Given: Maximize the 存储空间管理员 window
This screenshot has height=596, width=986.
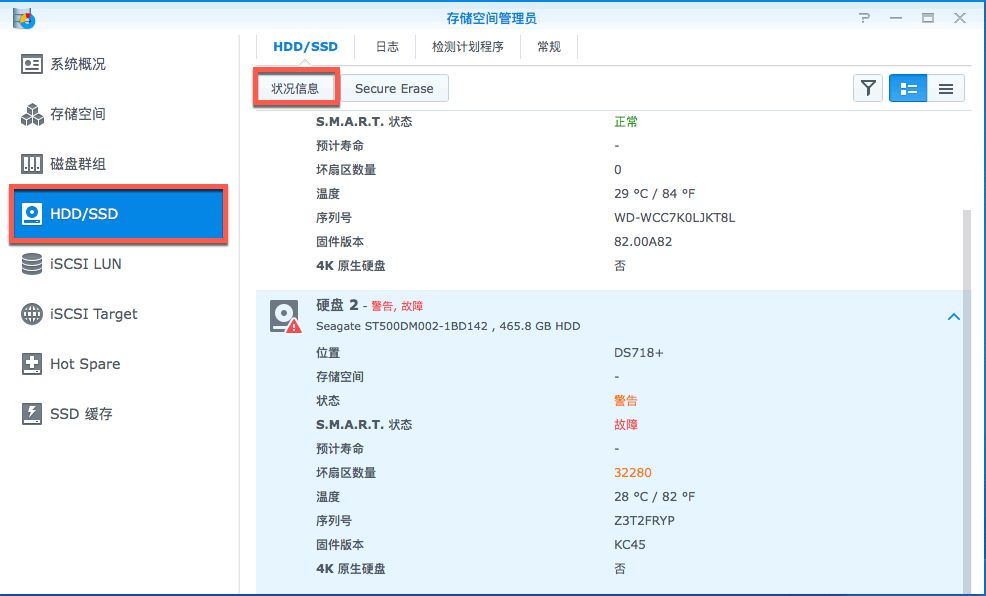Looking at the screenshot, I should click(928, 18).
